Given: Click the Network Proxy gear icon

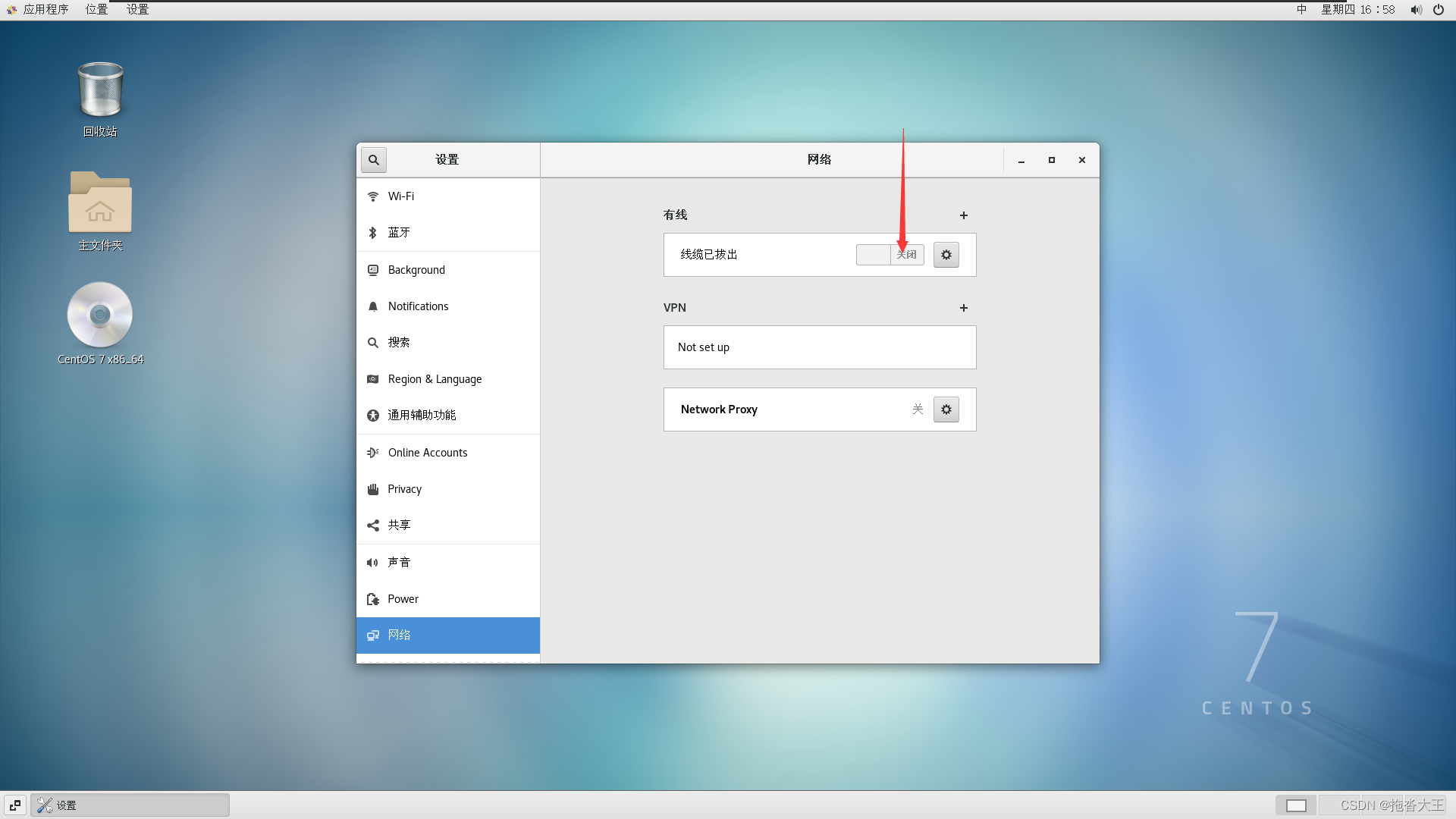Looking at the screenshot, I should point(946,408).
